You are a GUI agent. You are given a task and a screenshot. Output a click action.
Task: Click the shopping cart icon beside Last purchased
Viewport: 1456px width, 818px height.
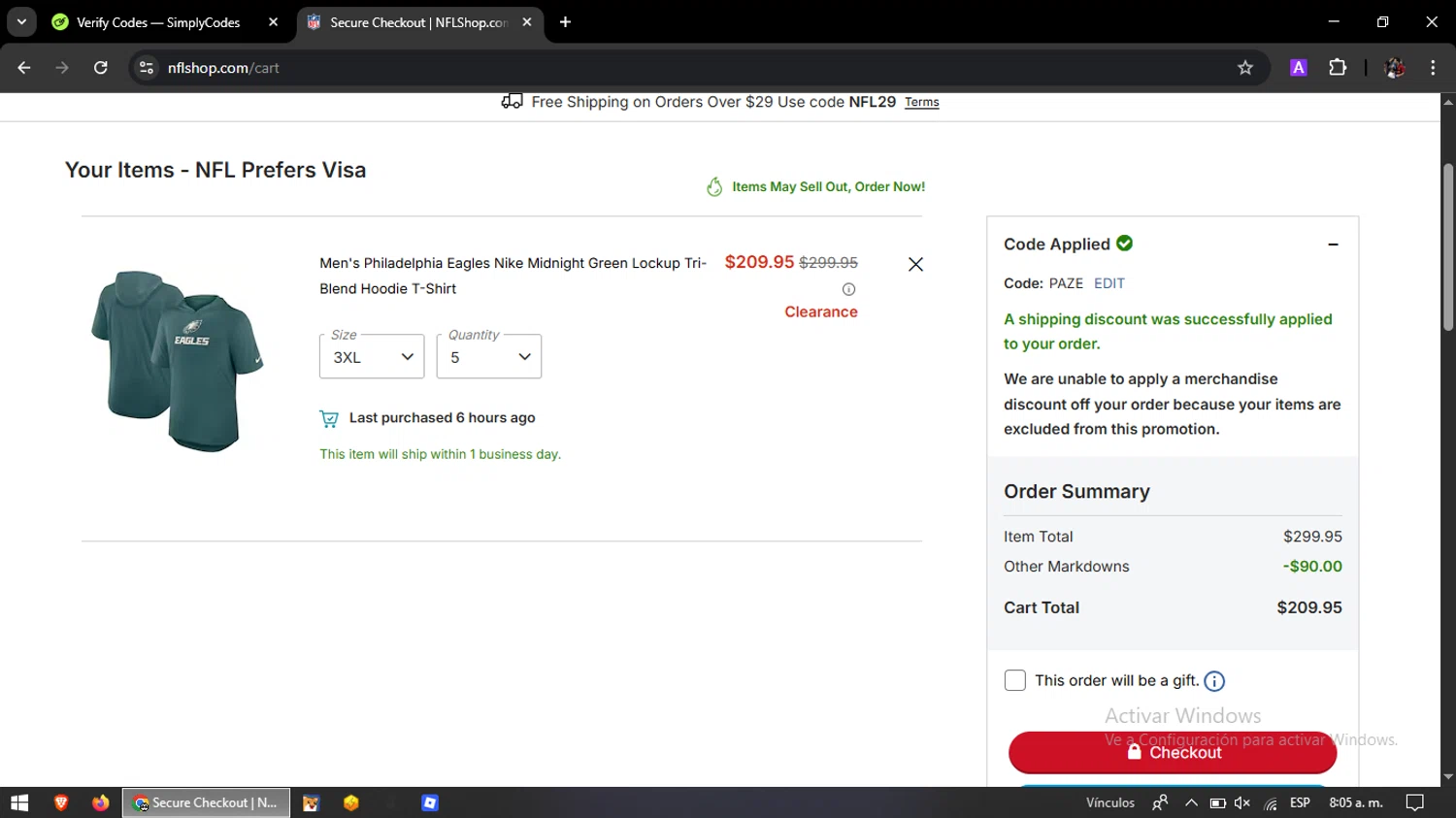(329, 418)
